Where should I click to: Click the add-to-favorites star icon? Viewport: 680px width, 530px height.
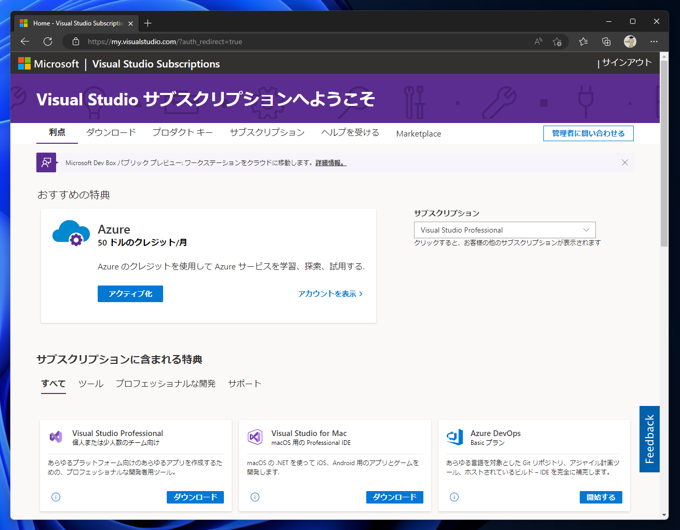tap(558, 42)
